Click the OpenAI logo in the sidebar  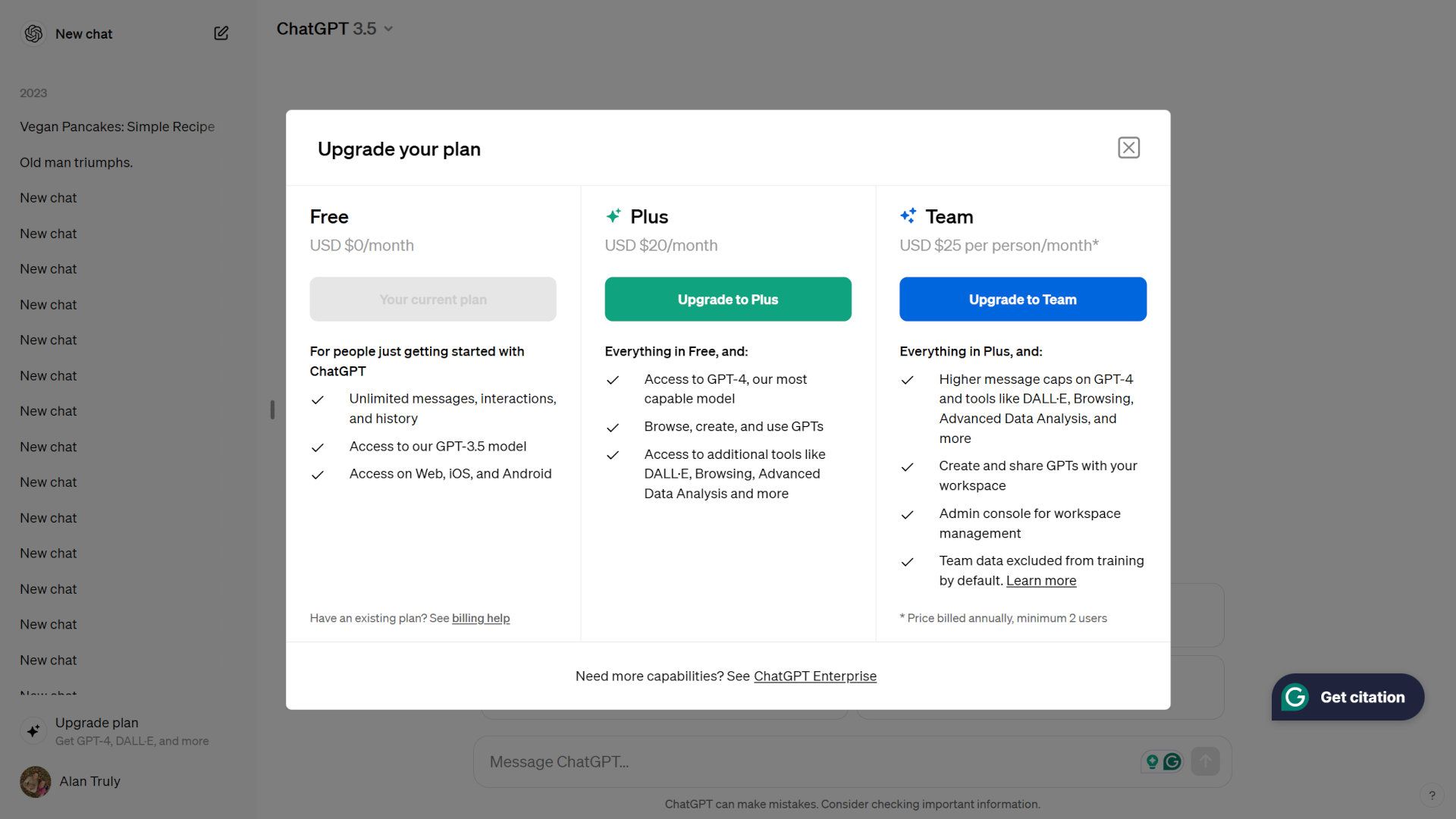[33, 33]
